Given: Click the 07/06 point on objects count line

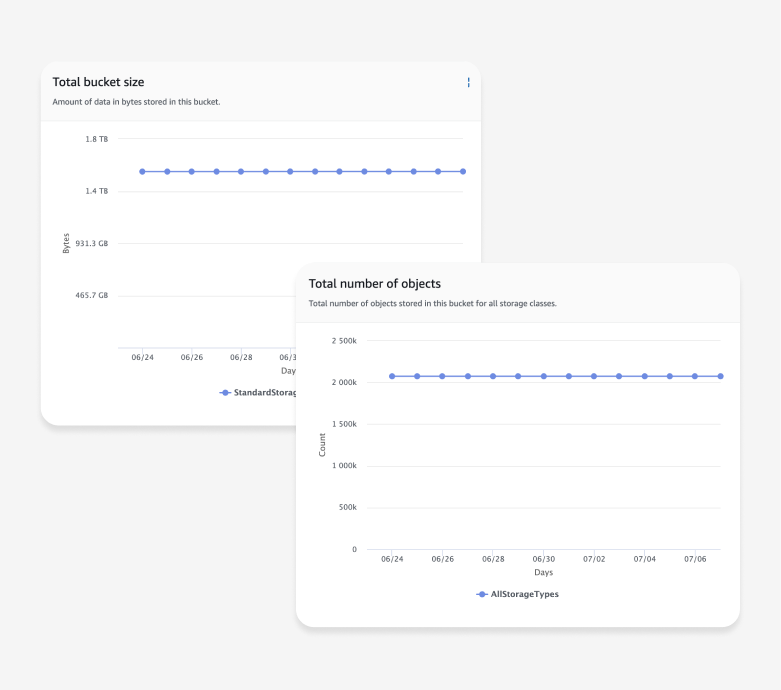Looking at the screenshot, I should pos(695,376).
